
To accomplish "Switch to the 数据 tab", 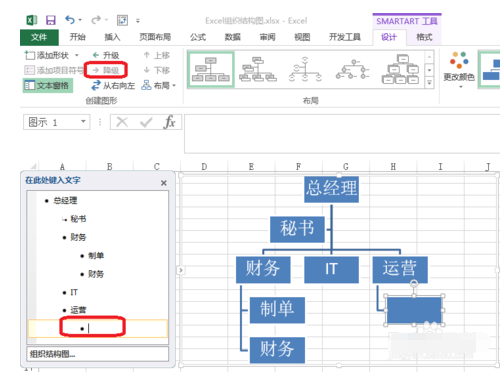I will click(x=232, y=37).
